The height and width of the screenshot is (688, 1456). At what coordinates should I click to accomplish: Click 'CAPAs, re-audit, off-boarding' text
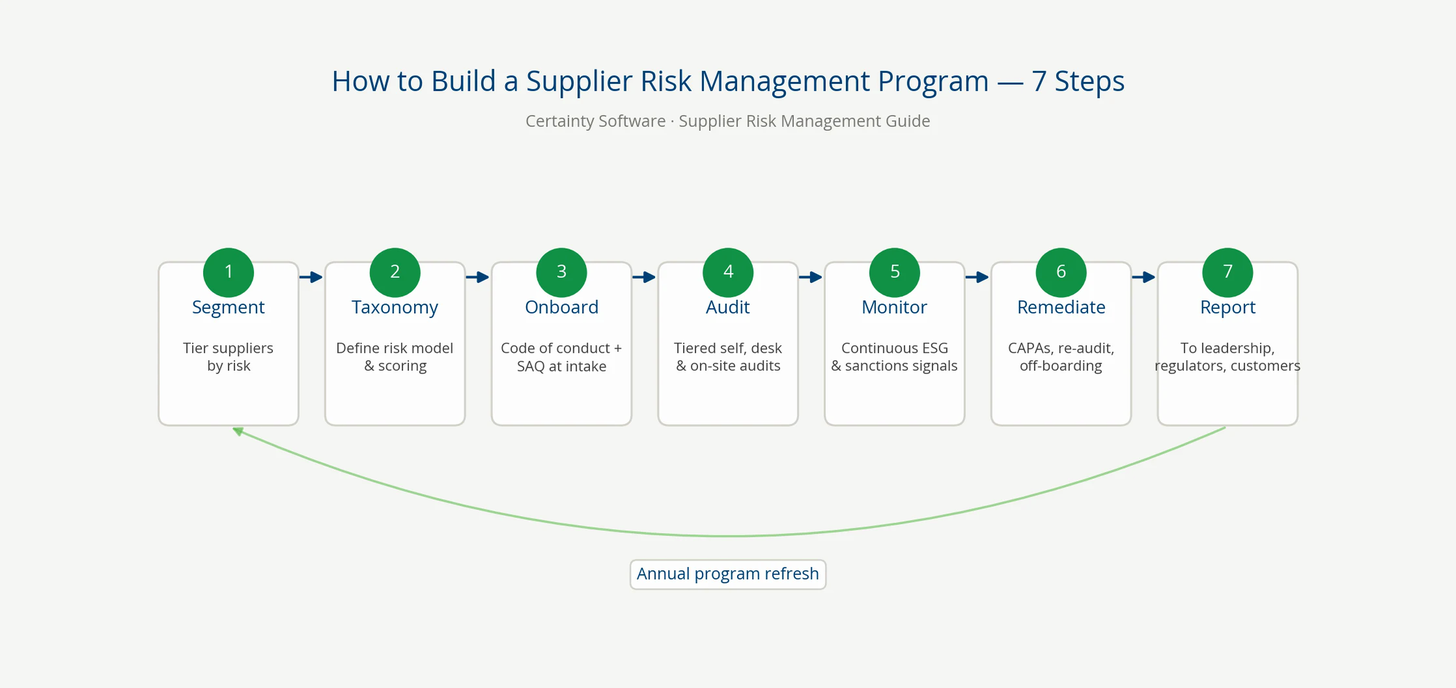click(x=1061, y=357)
